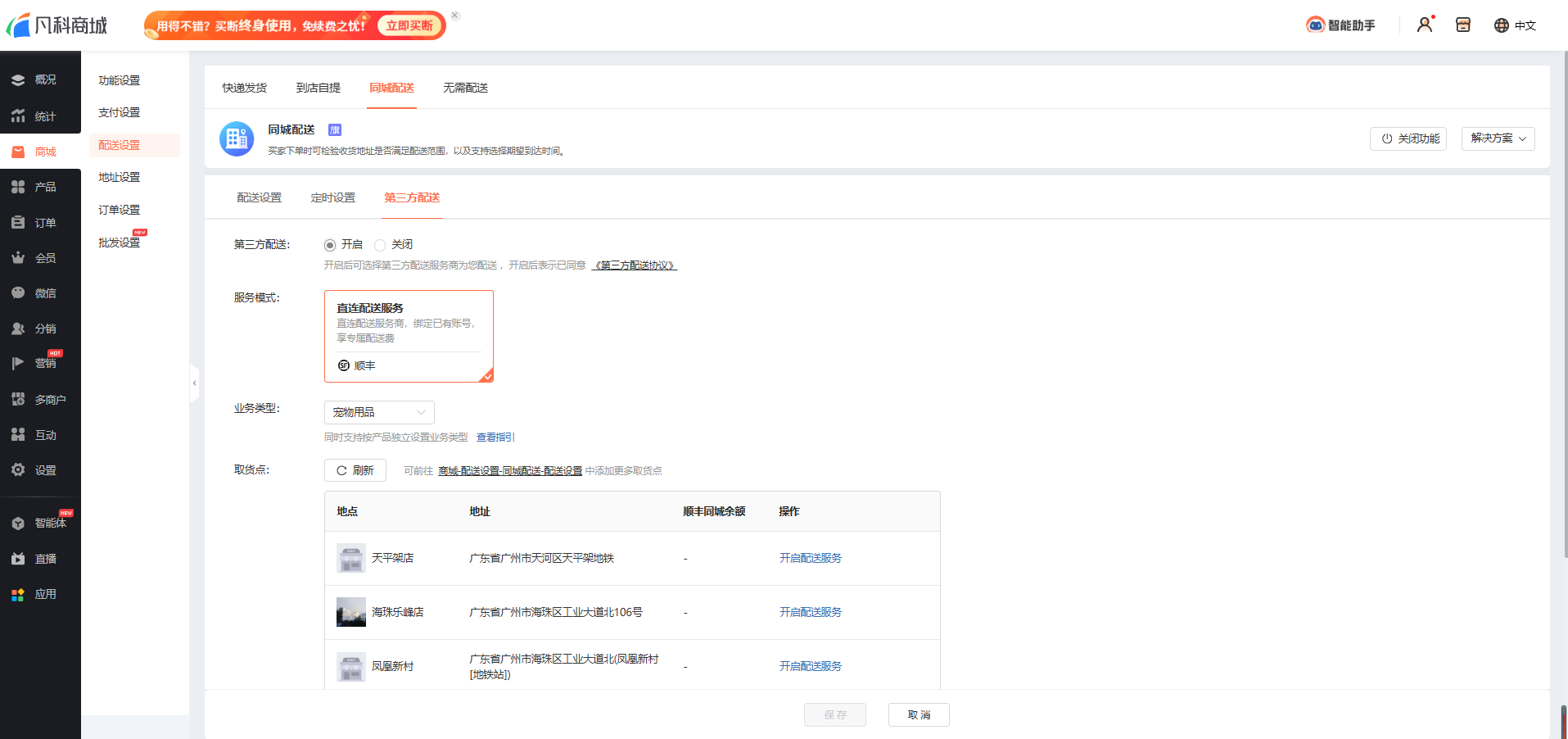Open the 互动 interaction sidebar icon

click(18, 434)
